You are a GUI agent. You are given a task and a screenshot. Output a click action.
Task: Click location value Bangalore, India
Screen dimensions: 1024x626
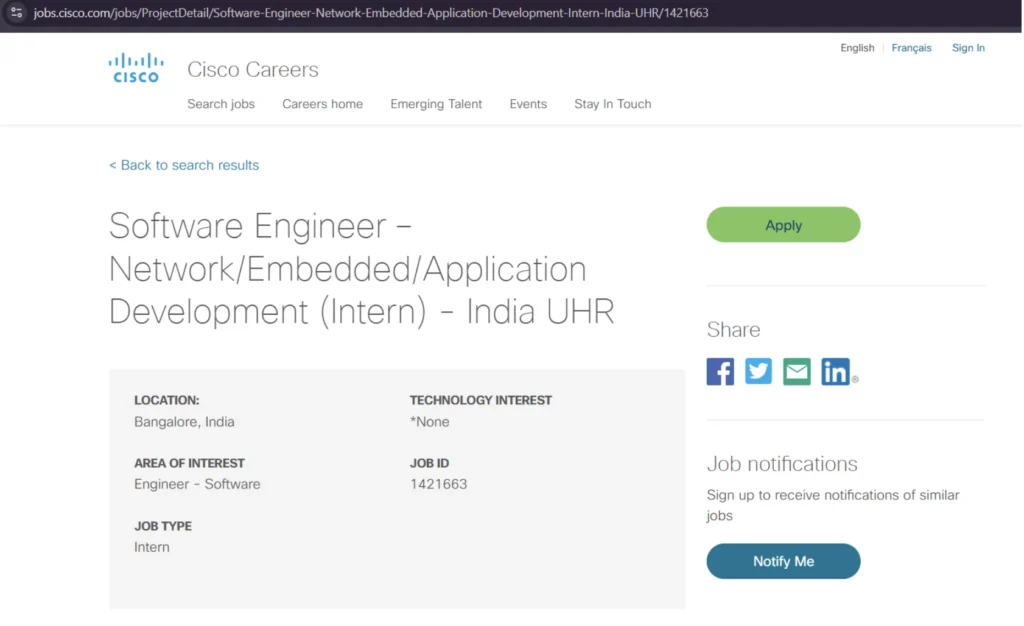(x=184, y=422)
